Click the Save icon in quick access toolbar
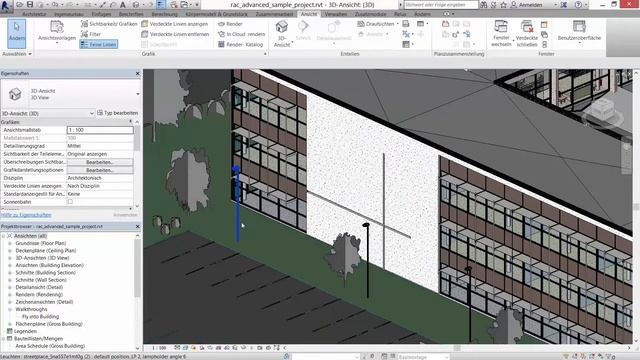This screenshot has width=640, height=360. coord(30,5)
